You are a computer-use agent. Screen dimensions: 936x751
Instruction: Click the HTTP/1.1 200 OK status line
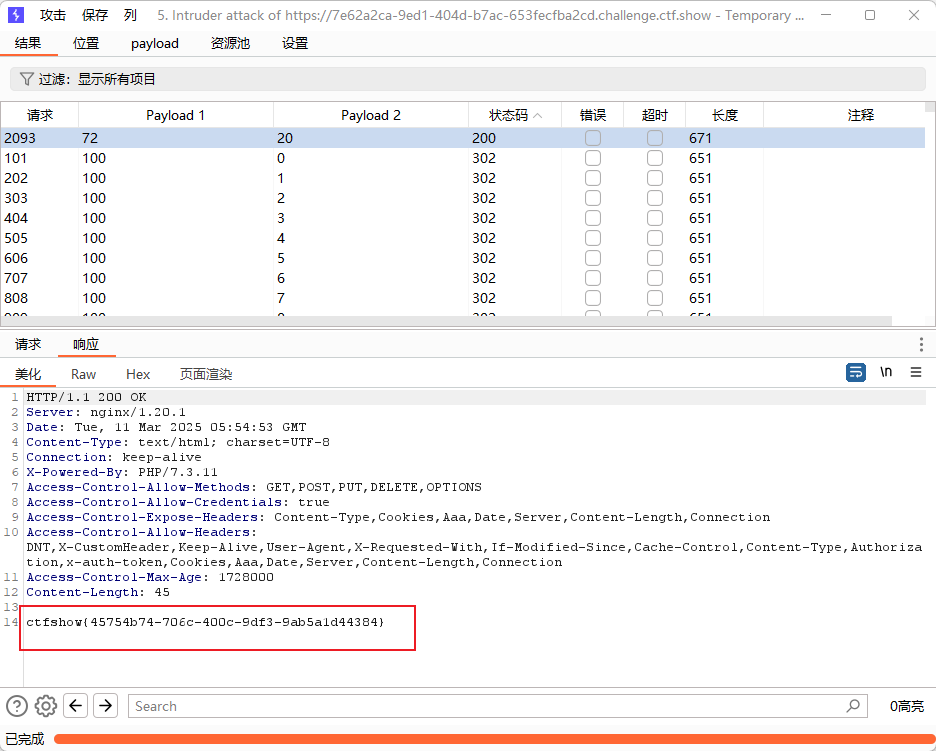tap(87, 397)
